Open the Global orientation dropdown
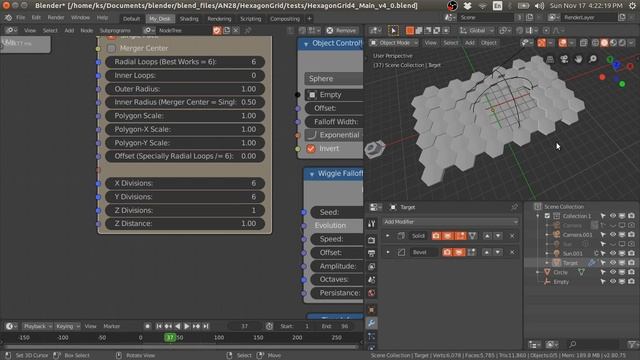Screen dimensions: 640x360 click(x=477, y=30)
